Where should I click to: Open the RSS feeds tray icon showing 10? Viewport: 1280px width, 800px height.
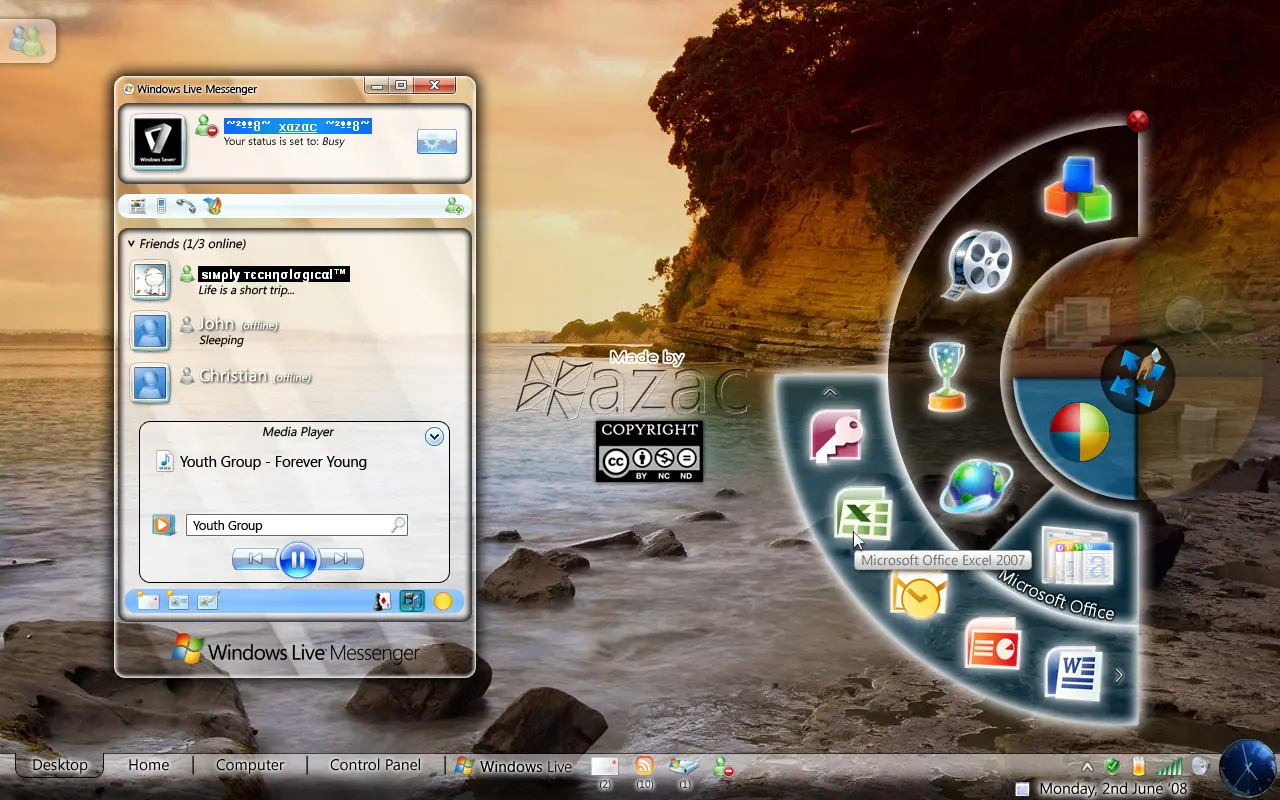643,765
